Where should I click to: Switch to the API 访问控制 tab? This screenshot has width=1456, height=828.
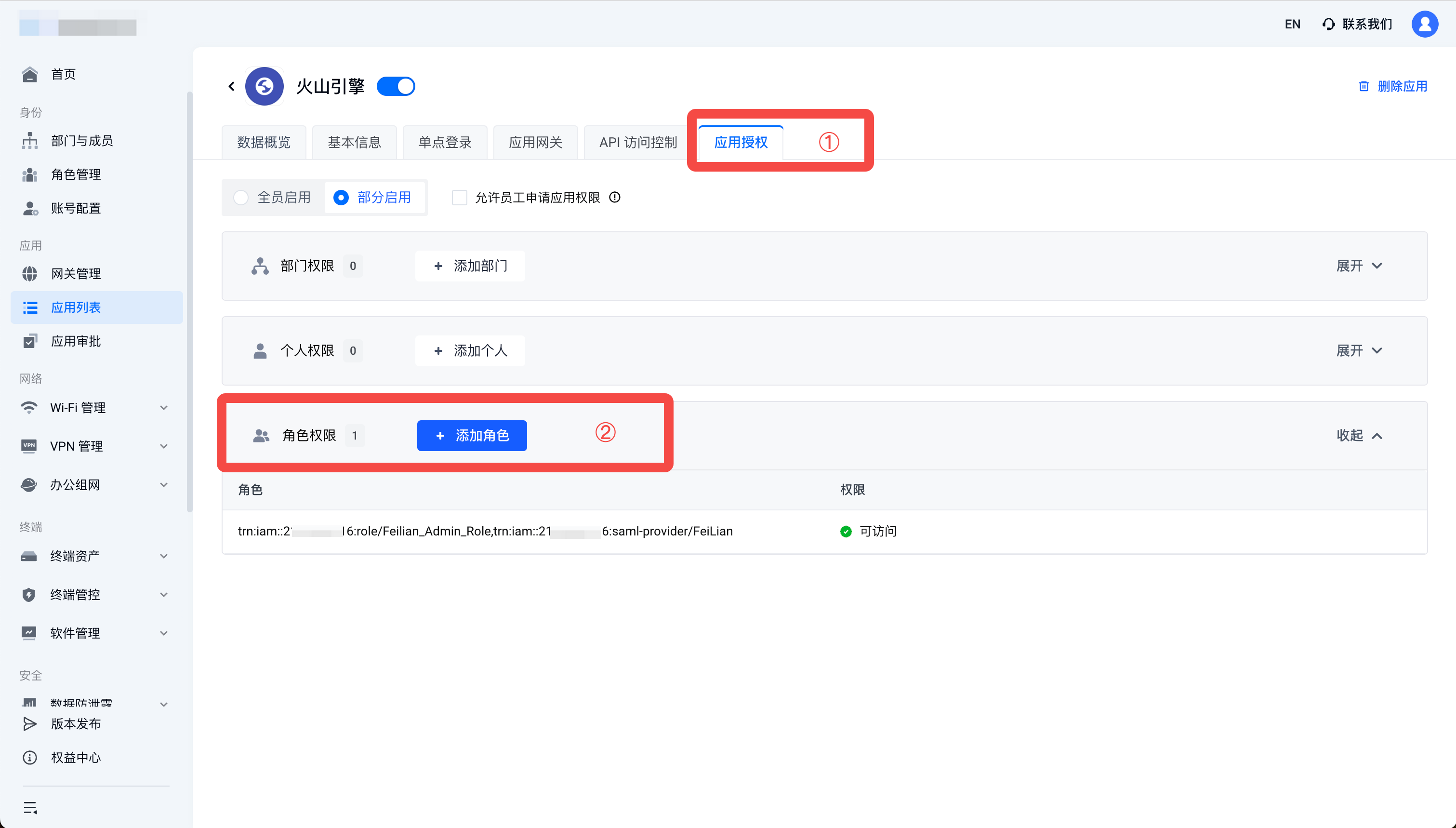(x=638, y=142)
